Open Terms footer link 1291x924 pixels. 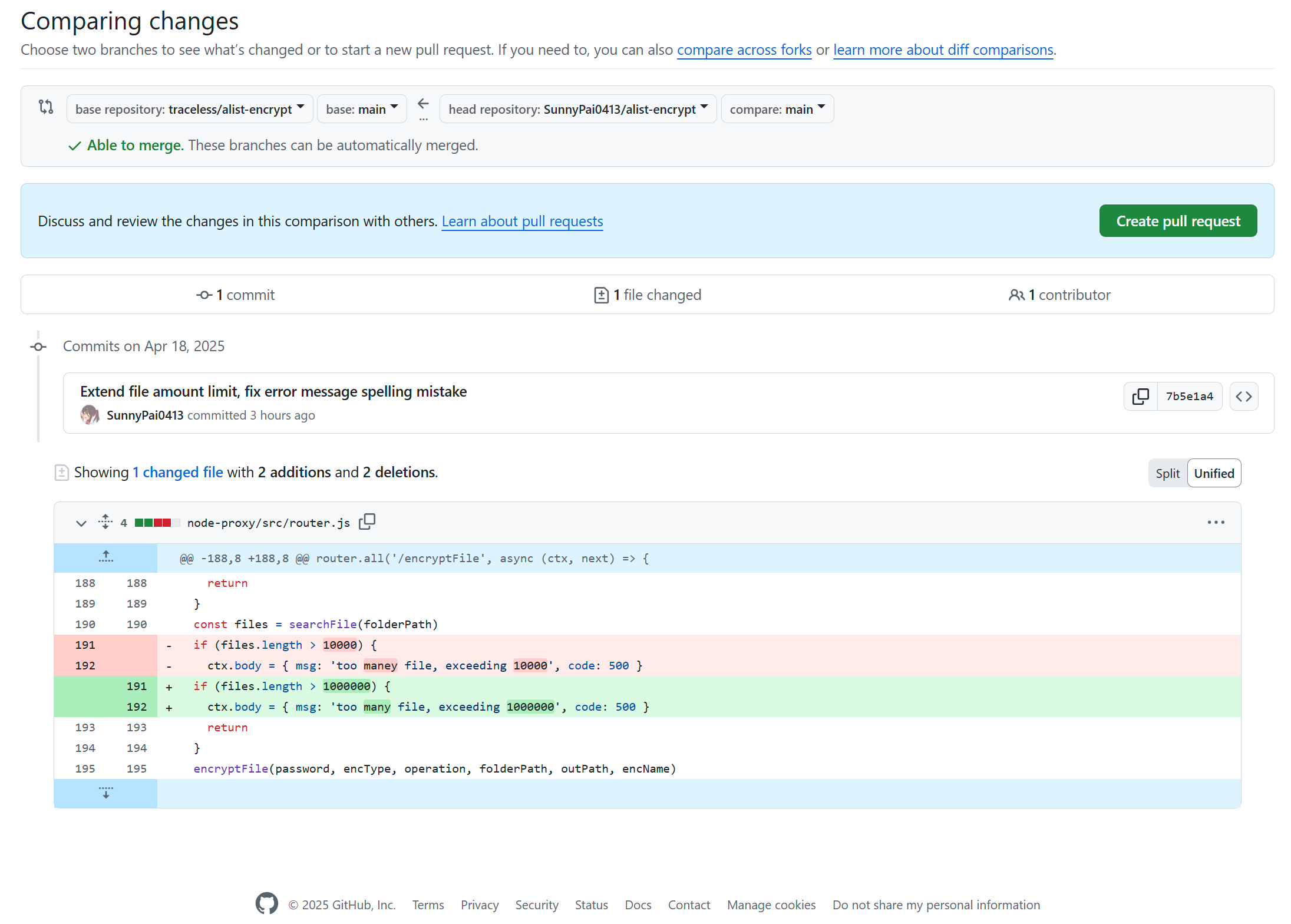(428, 905)
